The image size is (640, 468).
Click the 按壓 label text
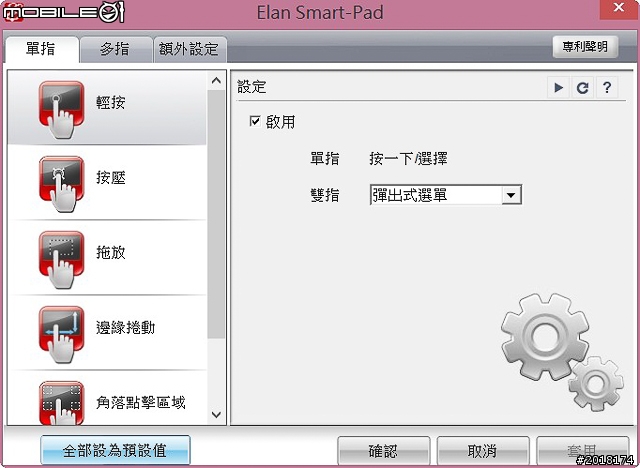[111, 177]
